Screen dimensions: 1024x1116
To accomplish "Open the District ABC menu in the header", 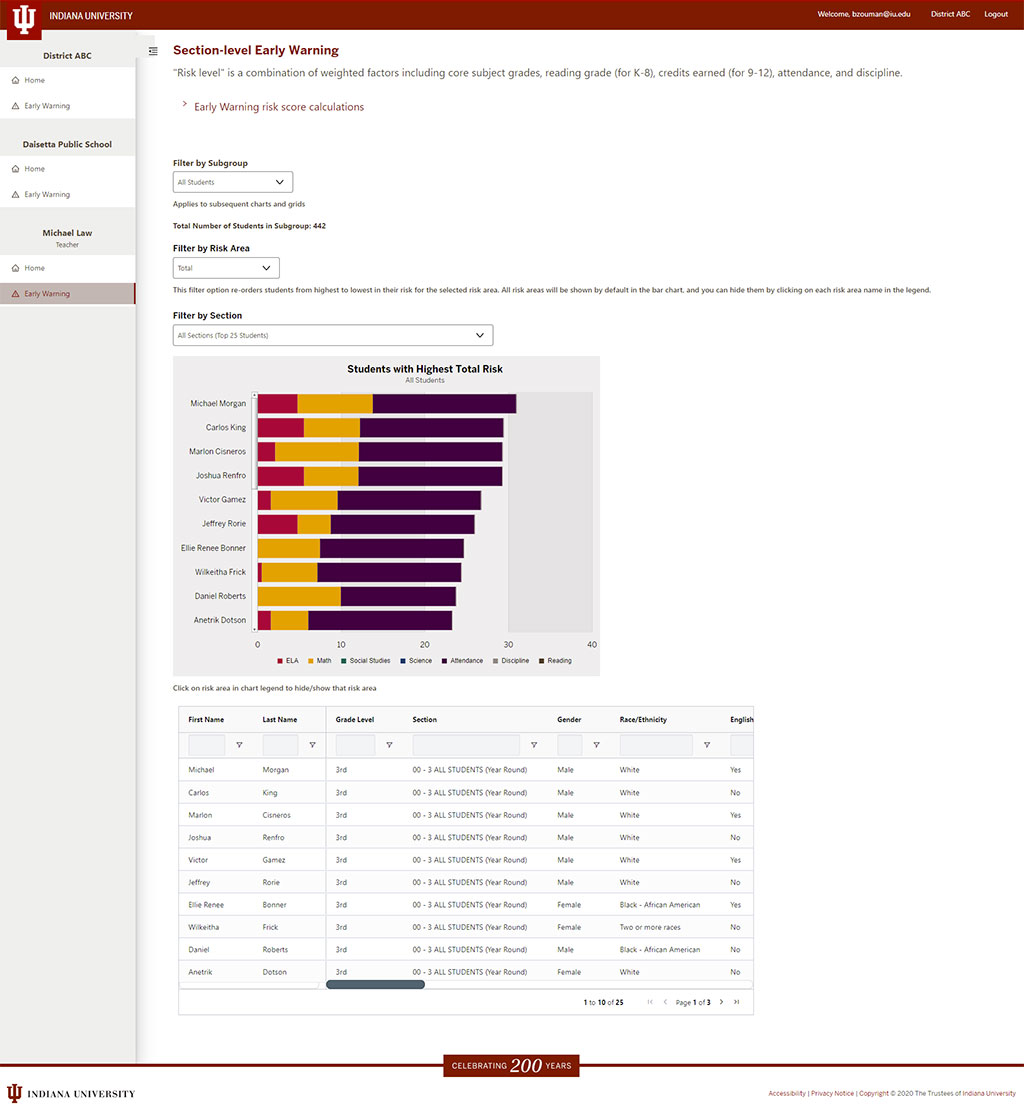I will [x=950, y=14].
